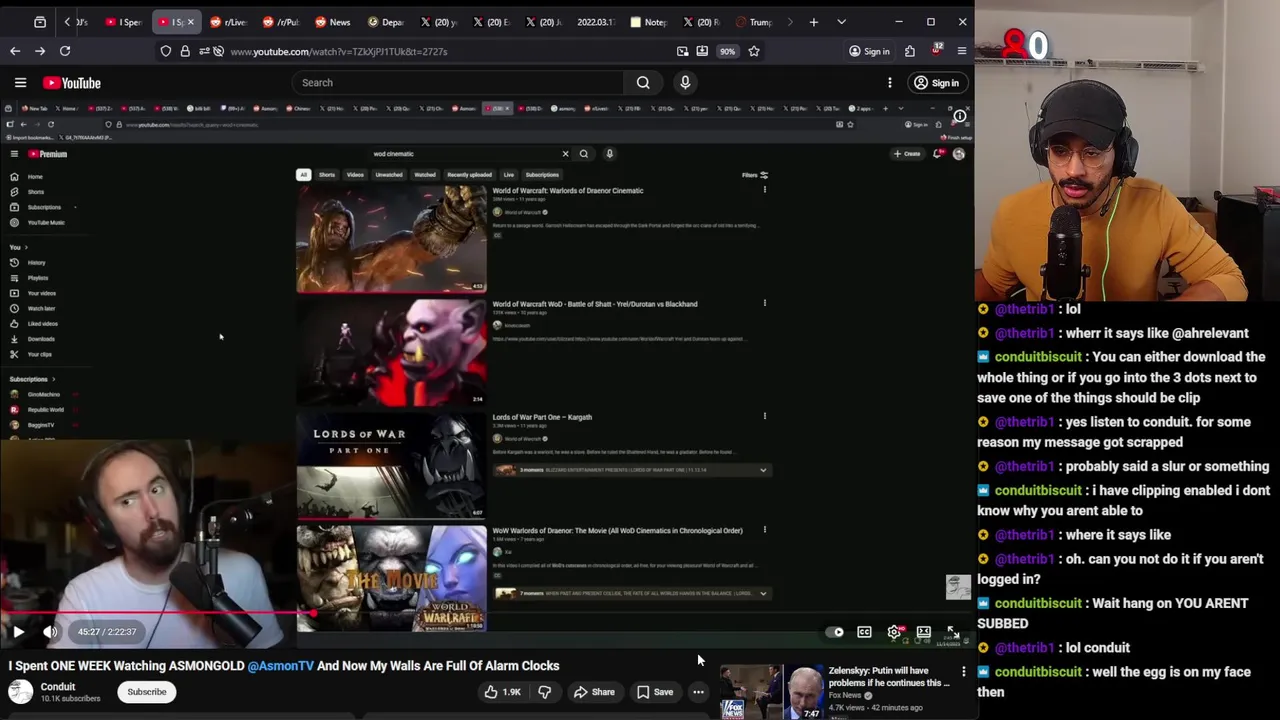The image size is (1280, 720).
Task: Show site security padlock info
Action: coord(185,51)
